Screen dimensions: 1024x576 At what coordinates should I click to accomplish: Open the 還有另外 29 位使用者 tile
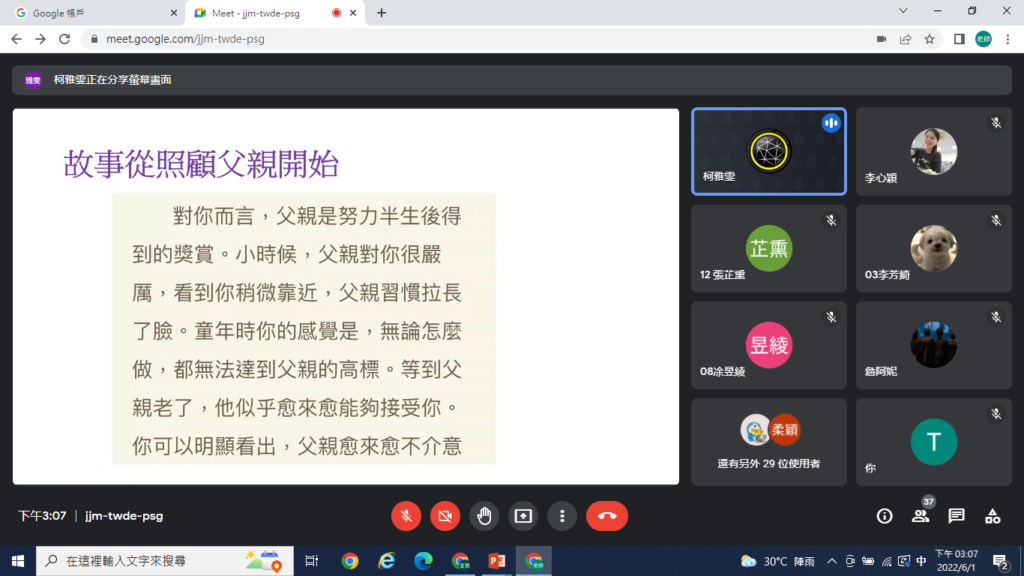click(769, 441)
